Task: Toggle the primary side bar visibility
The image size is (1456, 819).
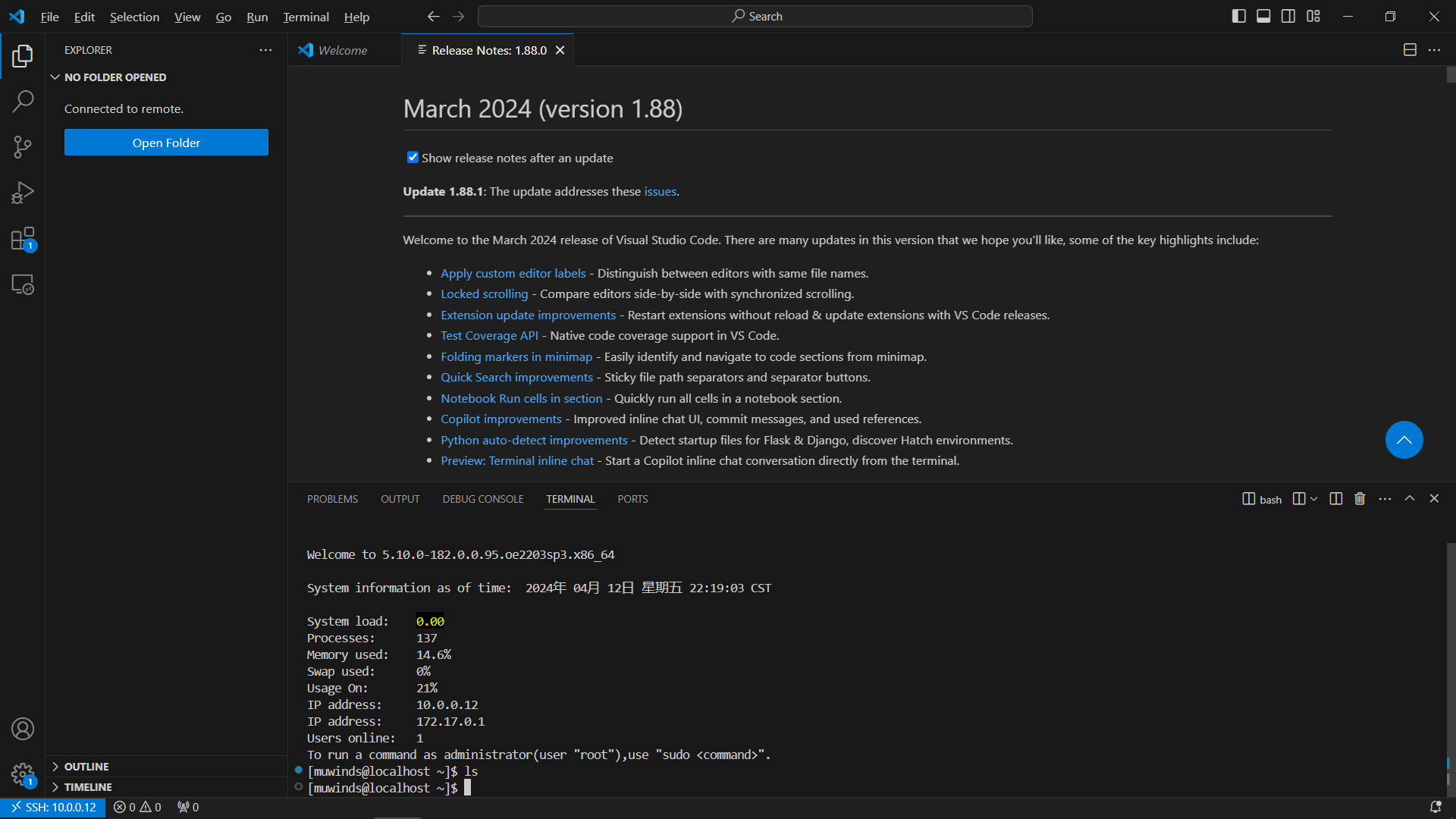Action: (x=1239, y=16)
